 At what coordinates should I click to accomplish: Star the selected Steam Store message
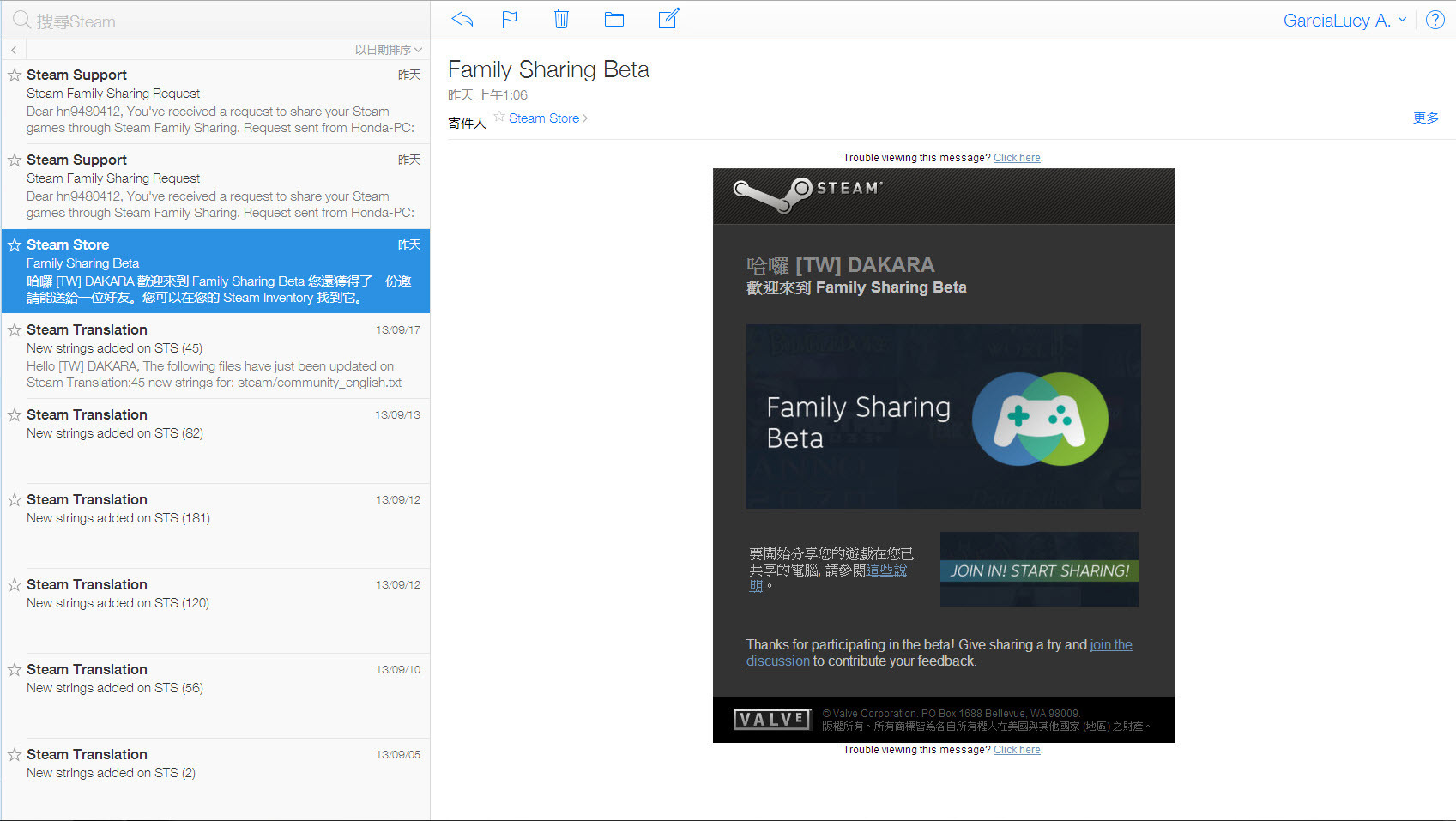pos(15,244)
